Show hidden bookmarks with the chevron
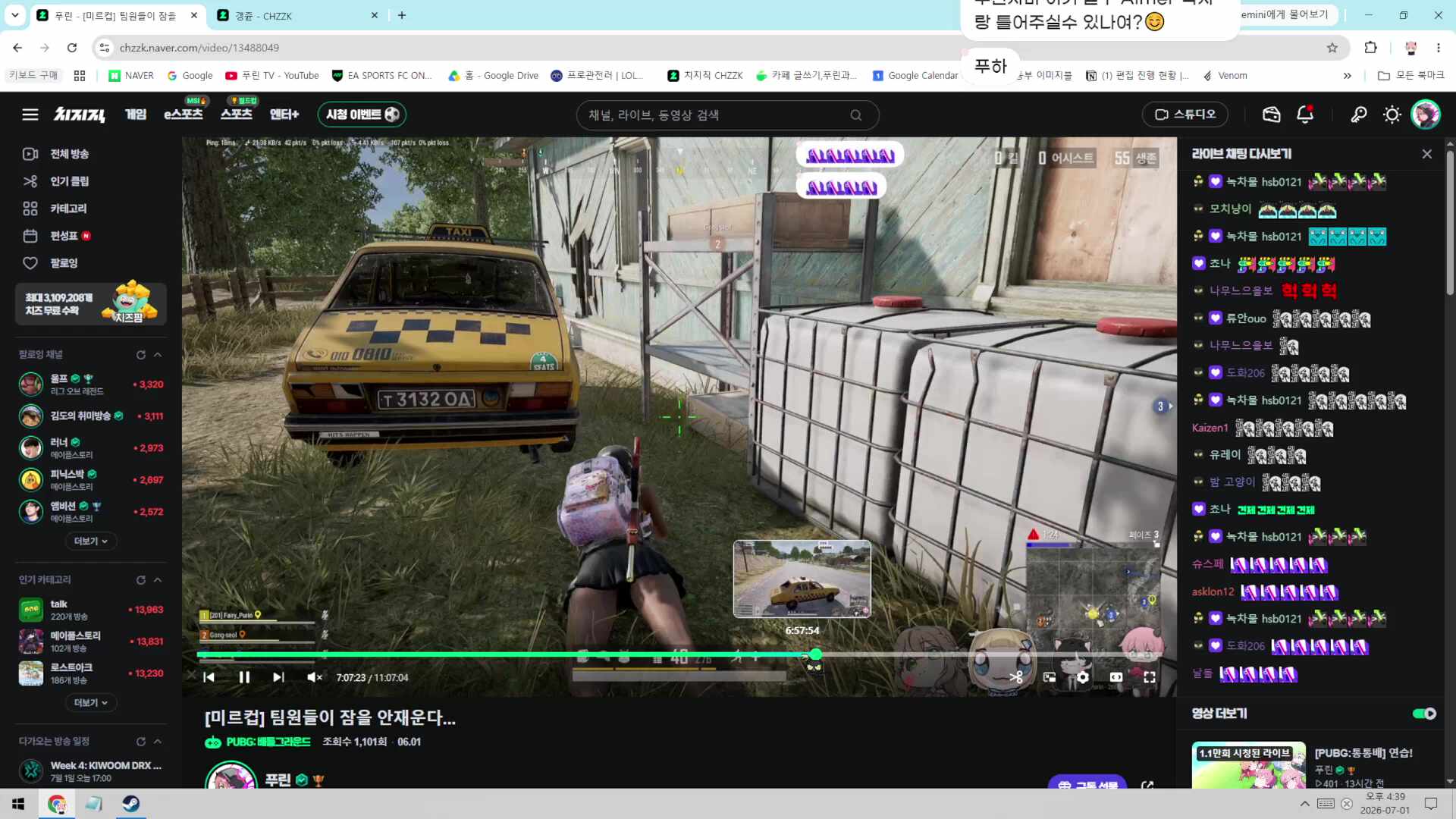This screenshot has height=819, width=1456. (x=1347, y=76)
